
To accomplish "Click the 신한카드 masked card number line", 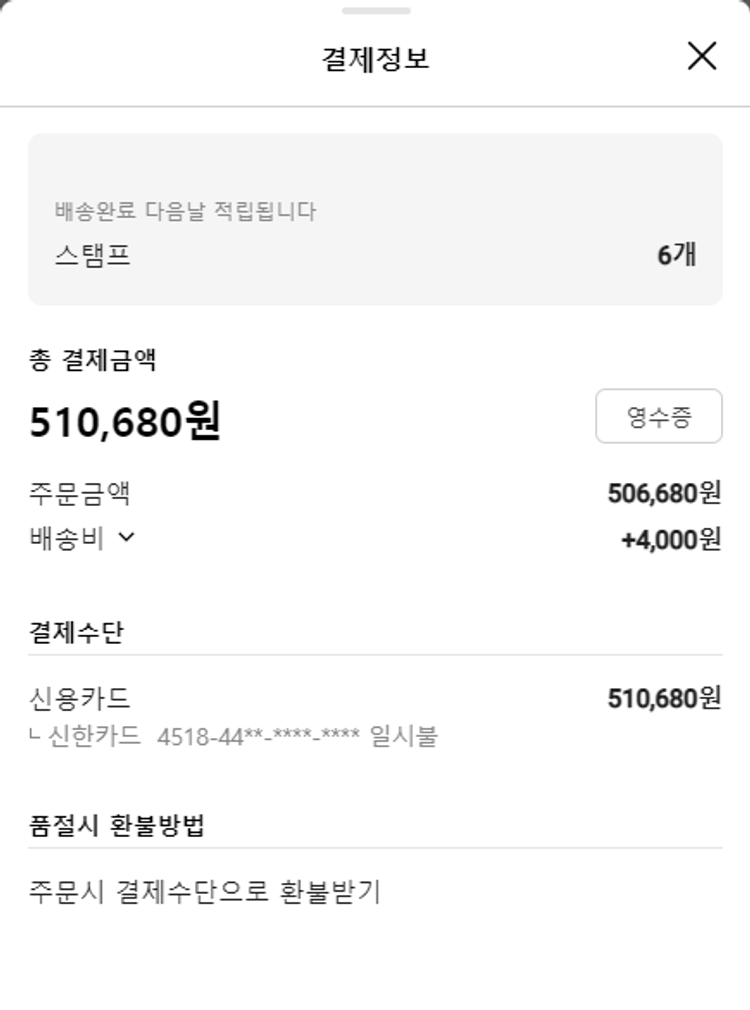I will pyautogui.click(x=235, y=738).
